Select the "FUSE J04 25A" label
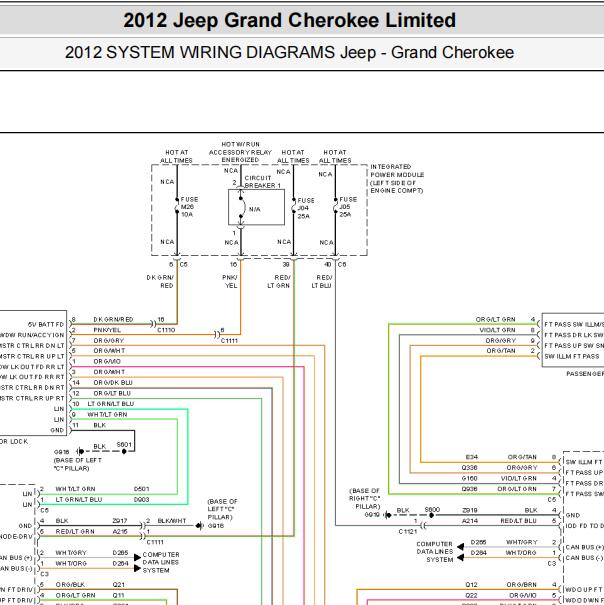 coord(306,208)
